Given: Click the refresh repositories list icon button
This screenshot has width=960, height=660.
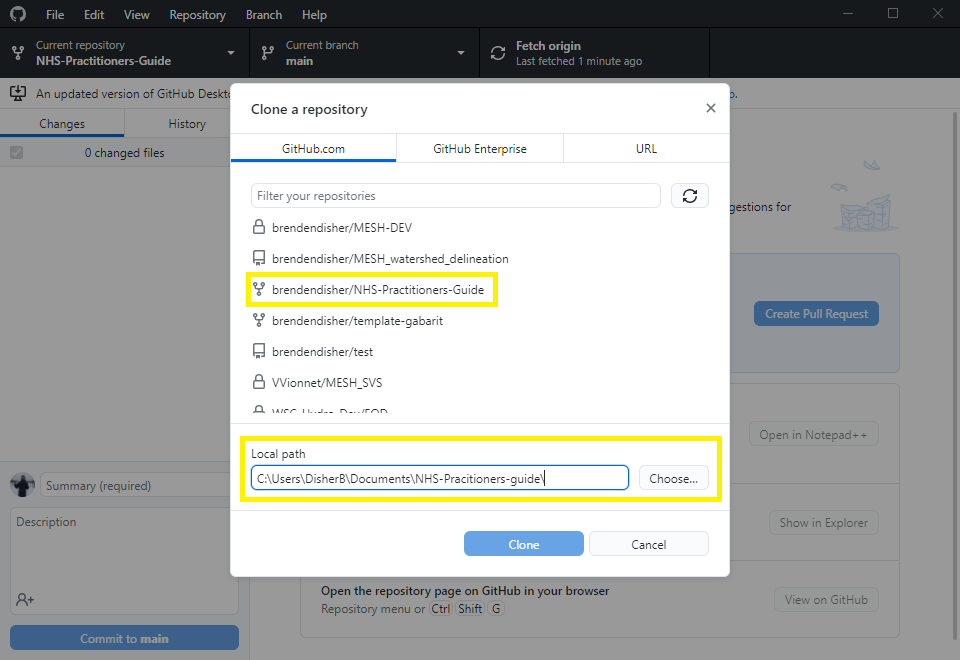Looking at the screenshot, I should (x=689, y=196).
